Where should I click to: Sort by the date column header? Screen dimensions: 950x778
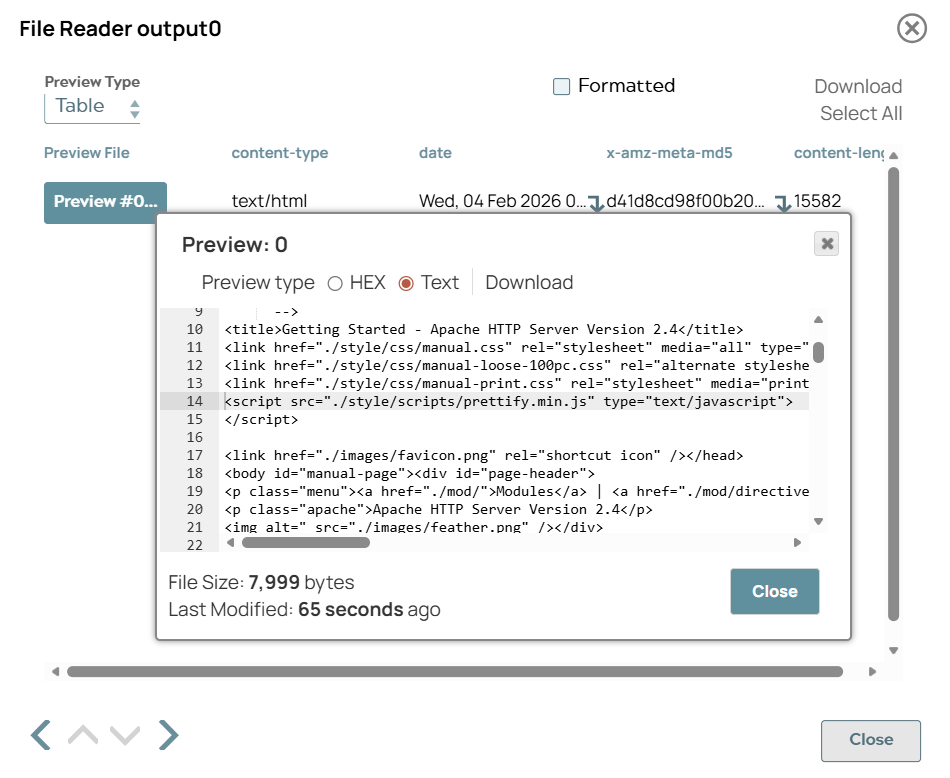click(x=435, y=153)
